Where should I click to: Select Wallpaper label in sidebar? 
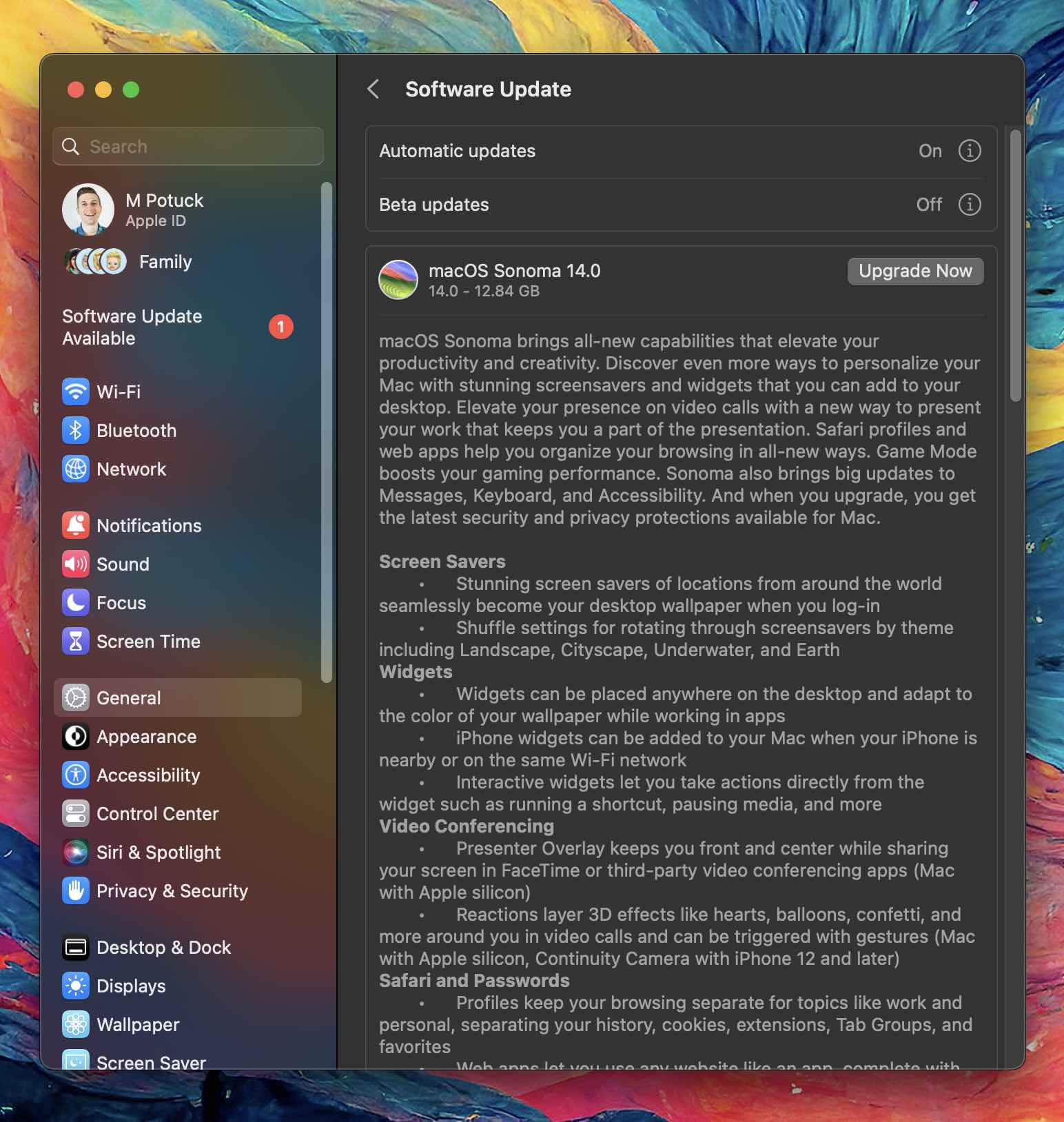[x=138, y=1024]
